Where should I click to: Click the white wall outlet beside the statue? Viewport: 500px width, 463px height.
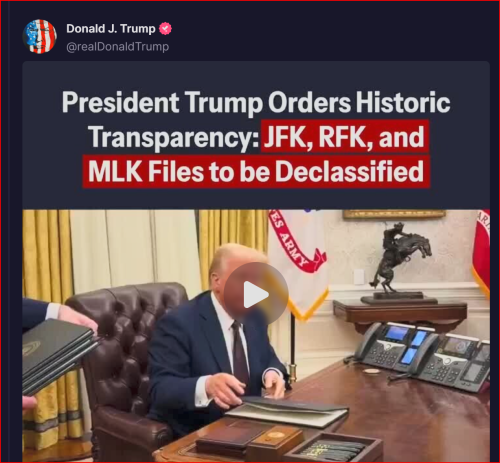359,277
